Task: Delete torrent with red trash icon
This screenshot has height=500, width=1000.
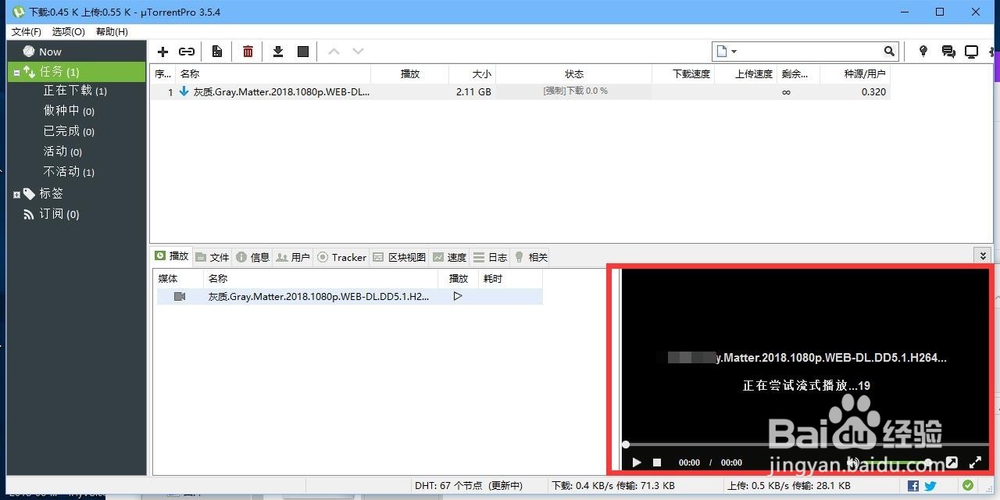Action: (248, 52)
